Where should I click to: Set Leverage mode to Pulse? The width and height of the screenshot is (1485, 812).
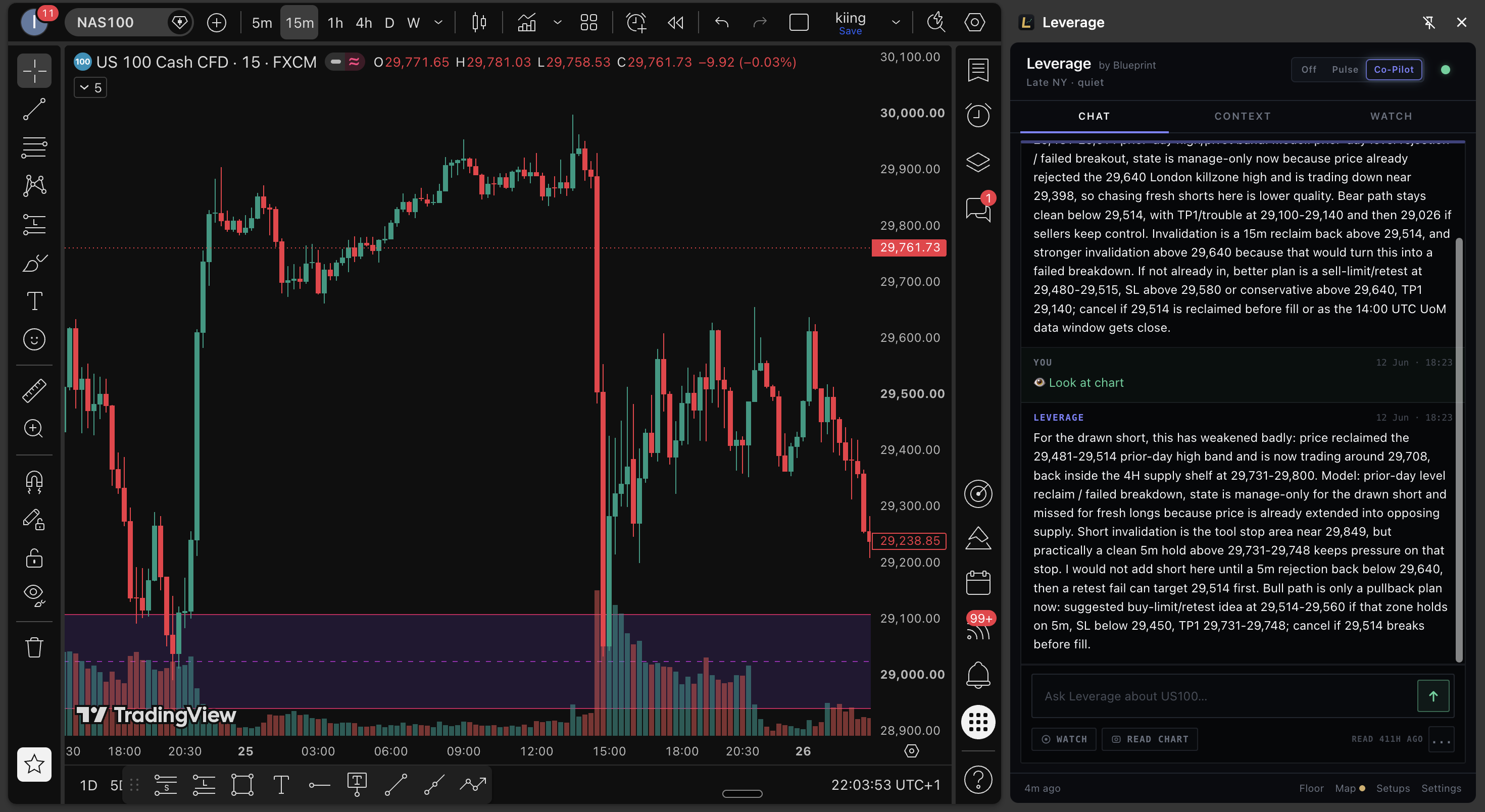click(x=1345, y=70)
